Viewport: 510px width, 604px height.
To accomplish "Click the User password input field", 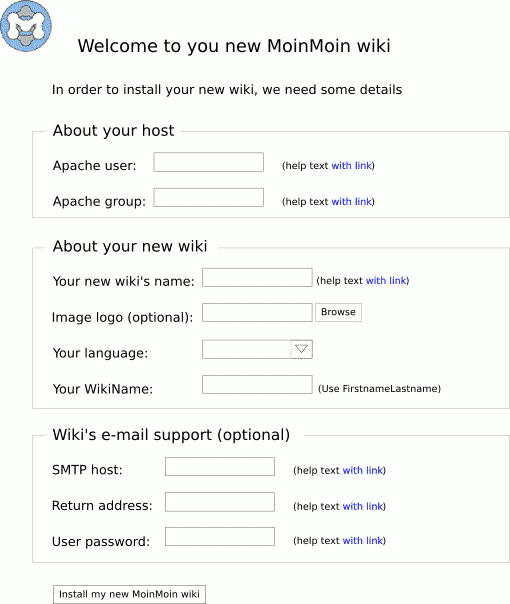I will click(220, 537).
